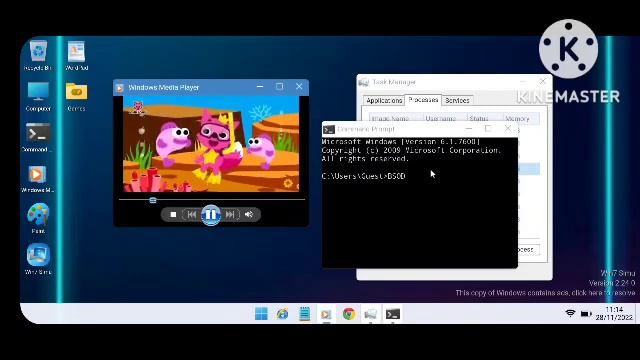
Task: Open the Computer desktop icon
Action: coord(38,96)
